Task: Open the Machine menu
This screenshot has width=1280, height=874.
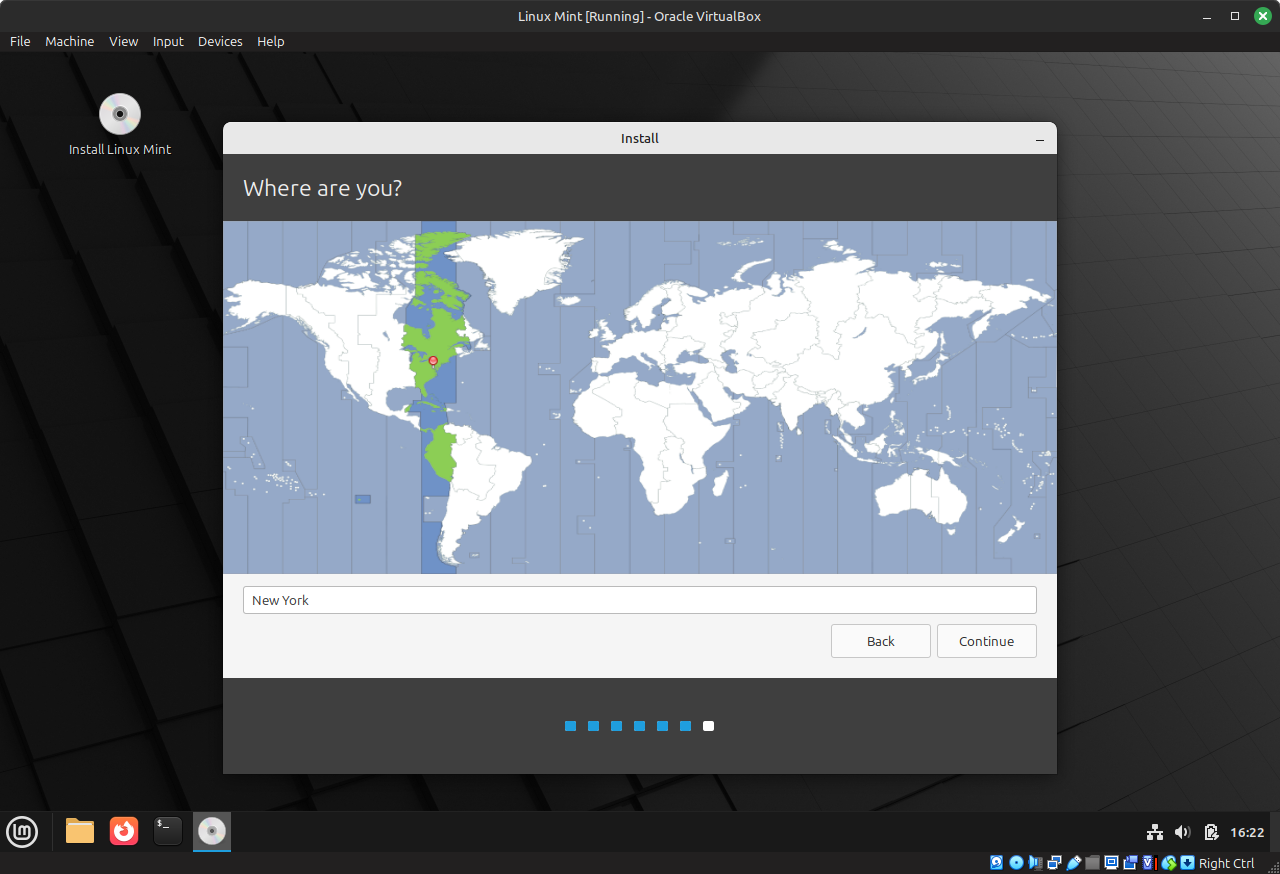Action: tap(70, 41)
